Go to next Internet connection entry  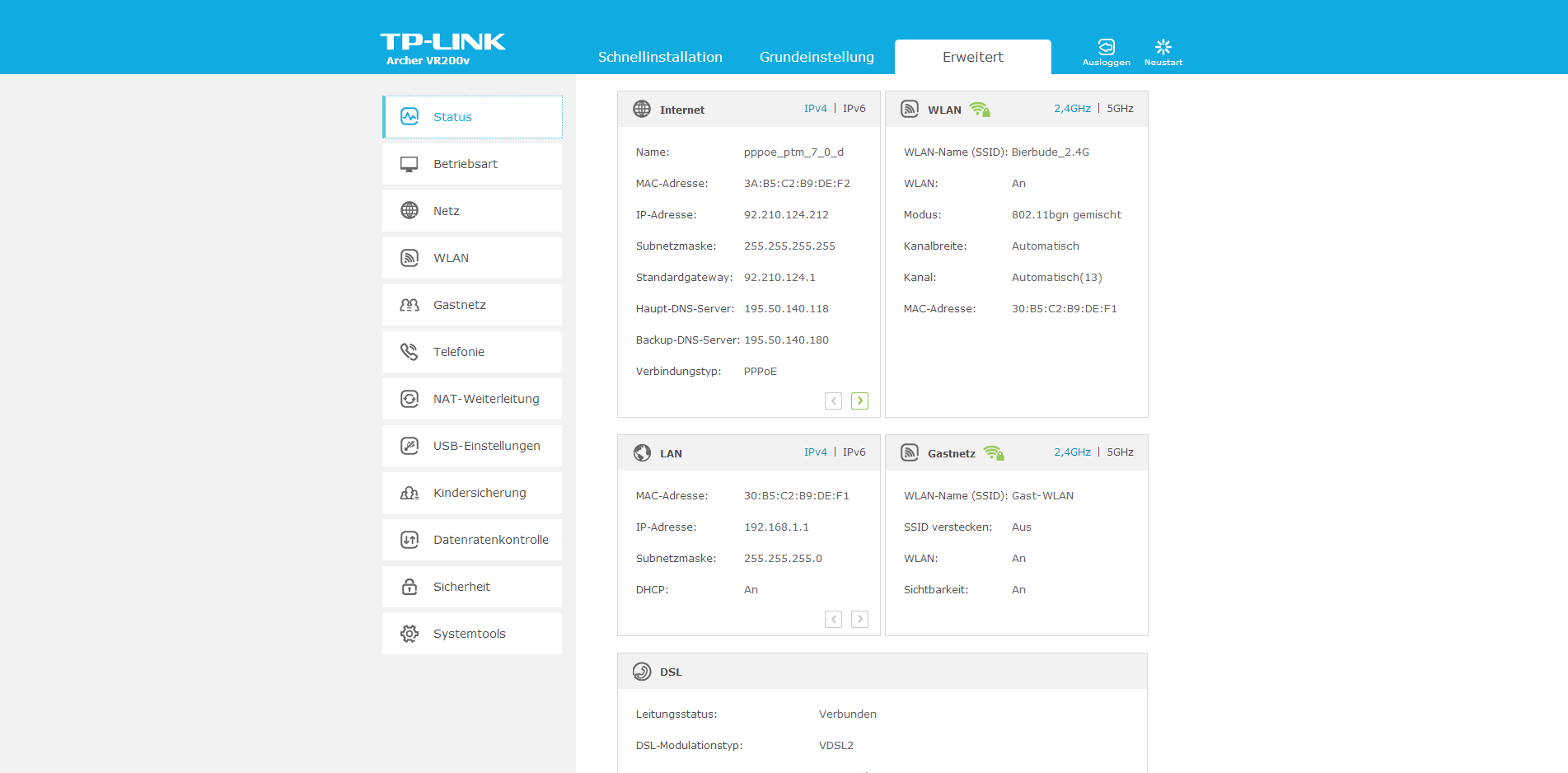click(859, 401)
